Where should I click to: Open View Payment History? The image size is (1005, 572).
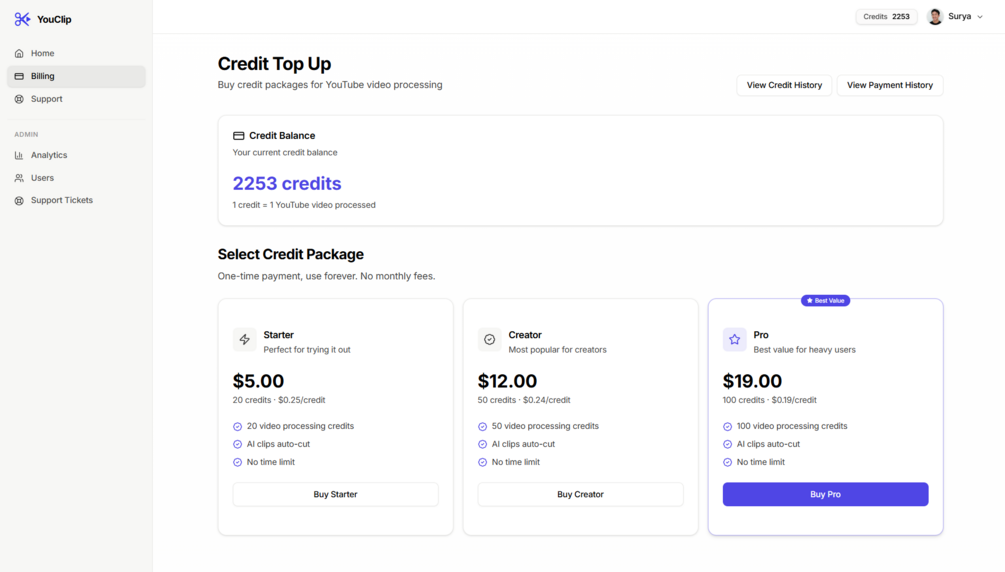click(x=889, y=85)
